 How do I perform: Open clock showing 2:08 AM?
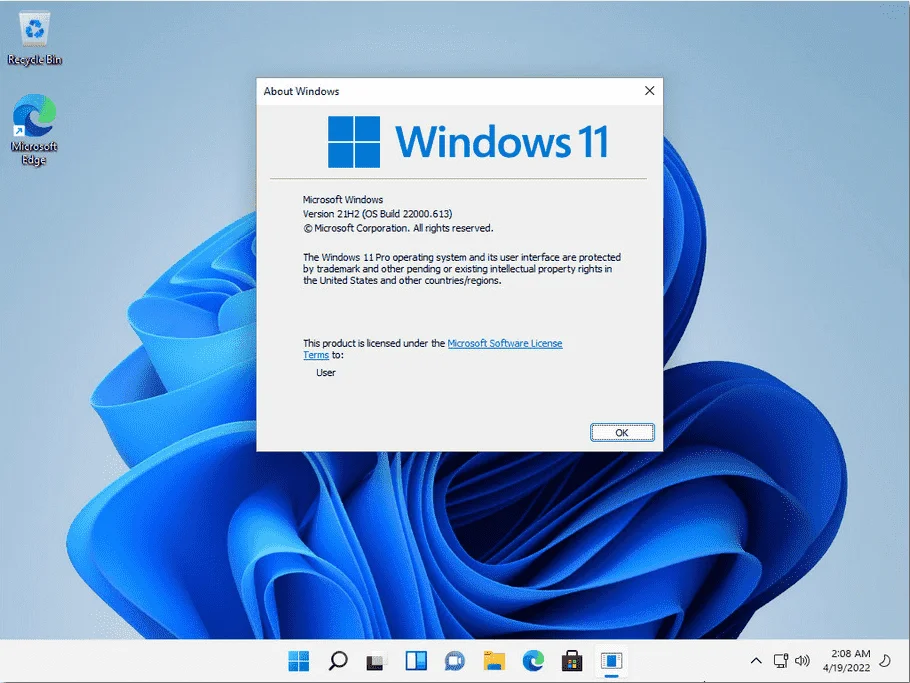tap(847, 661)
